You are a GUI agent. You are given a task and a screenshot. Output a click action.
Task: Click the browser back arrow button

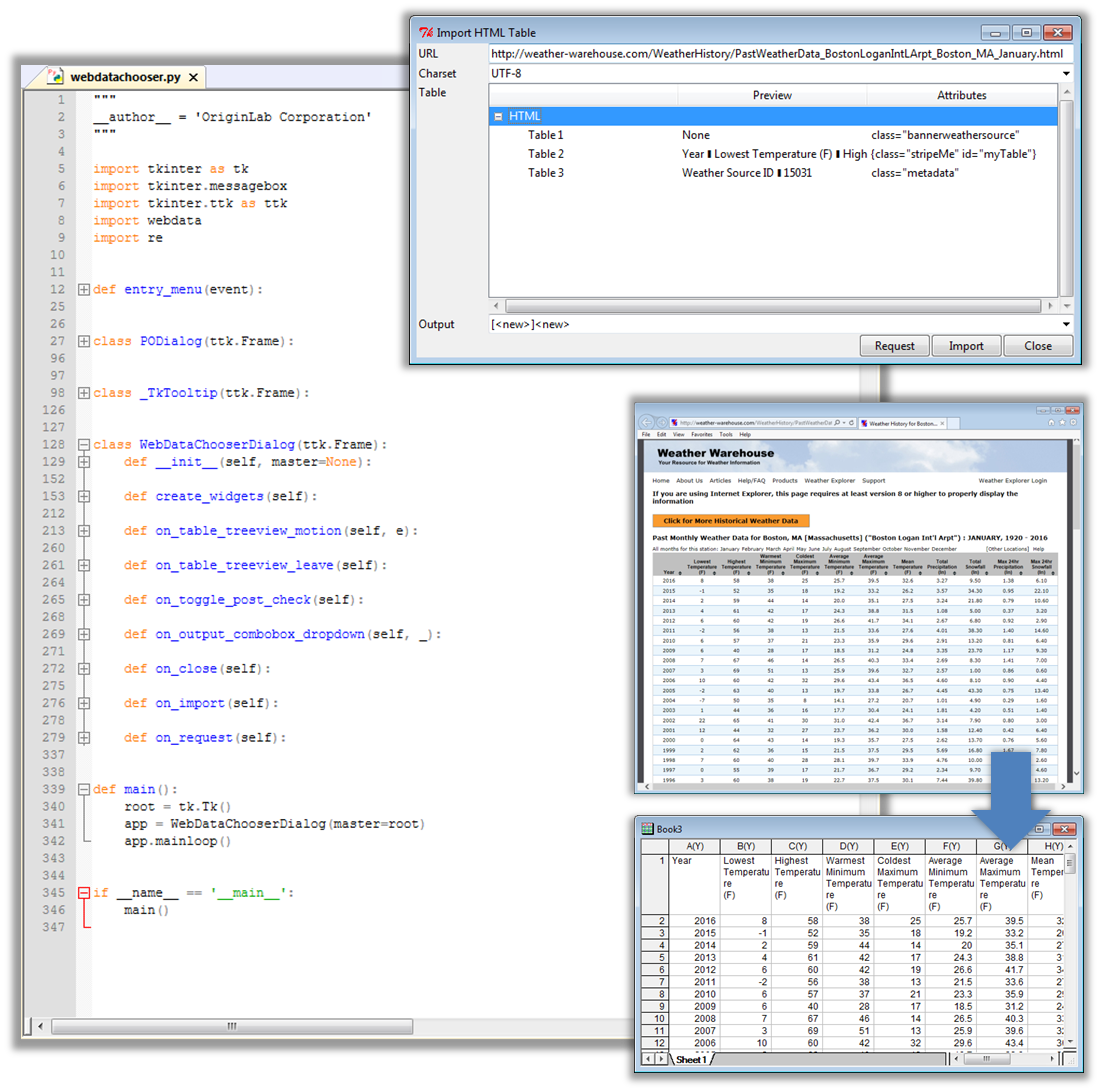pyautogui.click(x=647, y=422)
